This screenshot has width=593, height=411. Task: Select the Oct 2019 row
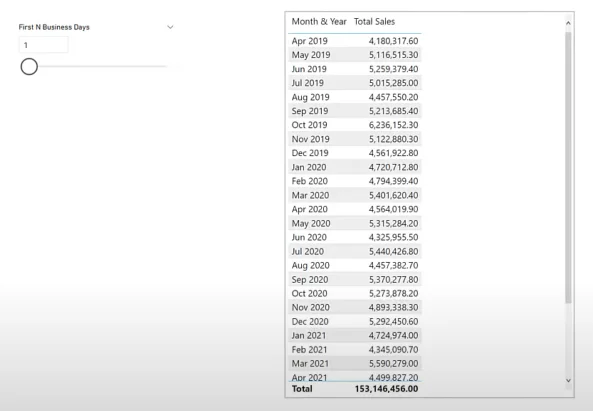click(x=355, y=125)
